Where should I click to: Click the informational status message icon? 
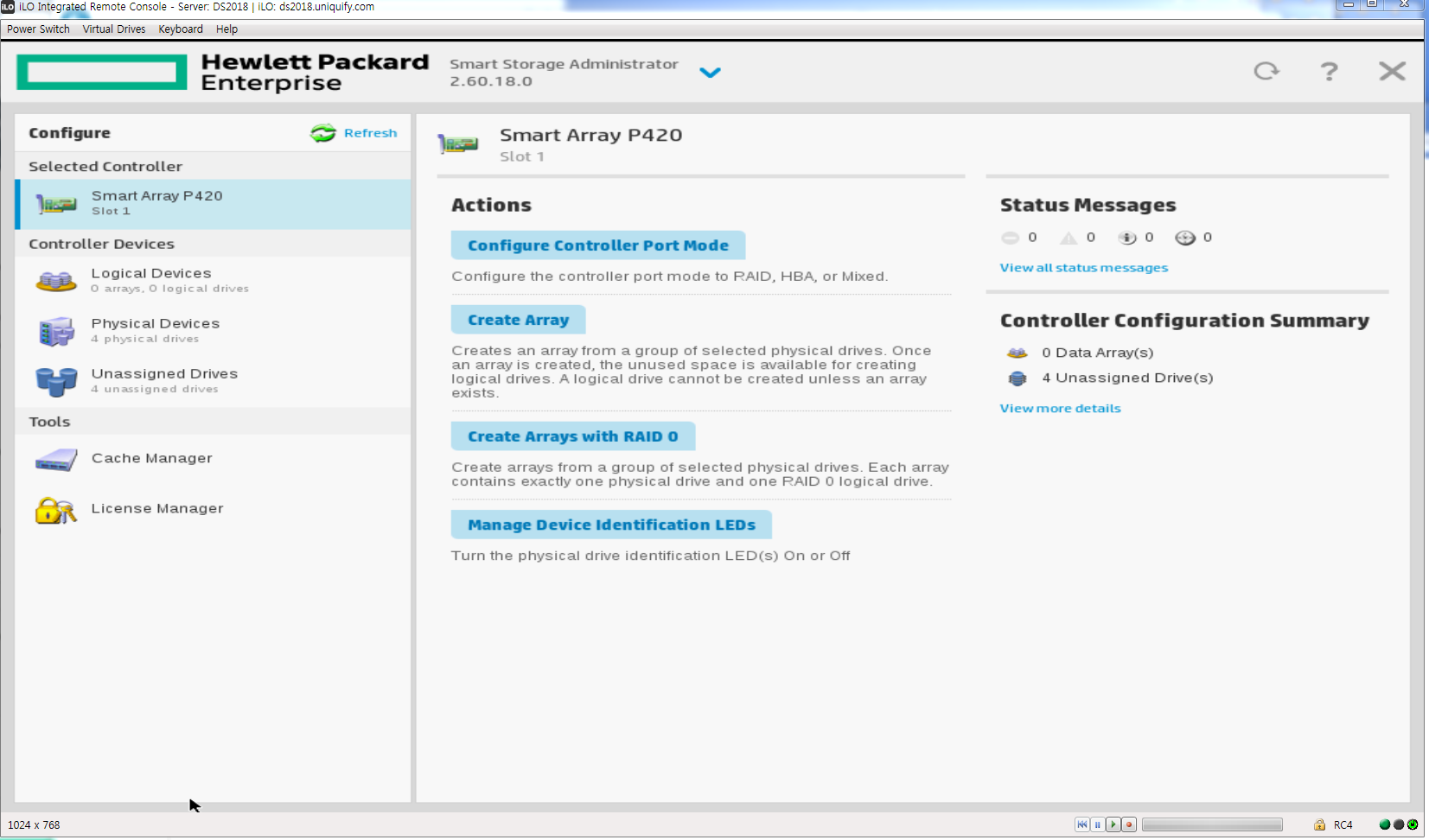1126,238
